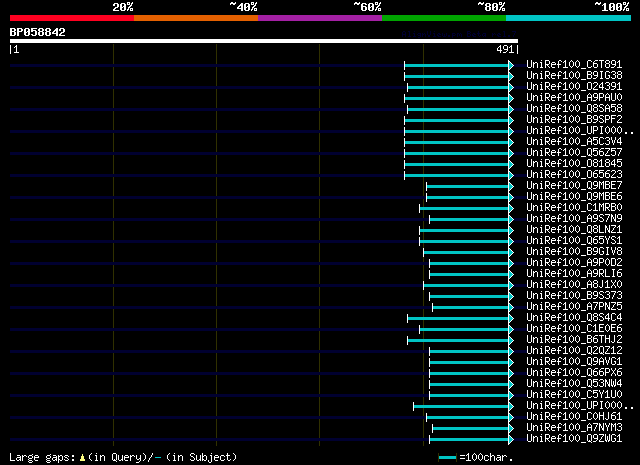Click the cyan ~100% identity legend segment
Viewport: 640px width, 465px height.
pos(569,18)
